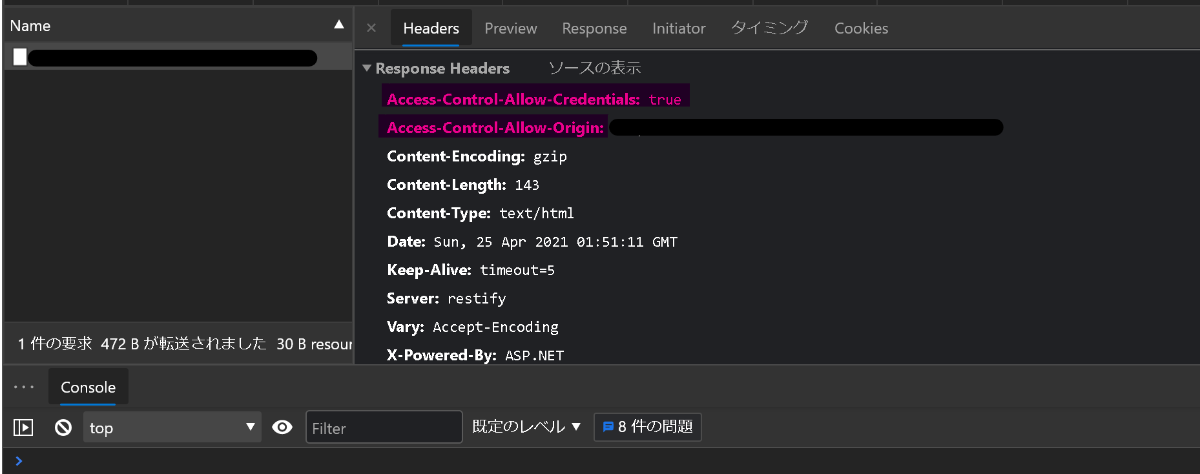Create a live expression with the eye icon
Screen dimensions: 1200x474
click(x=283, y=428)
